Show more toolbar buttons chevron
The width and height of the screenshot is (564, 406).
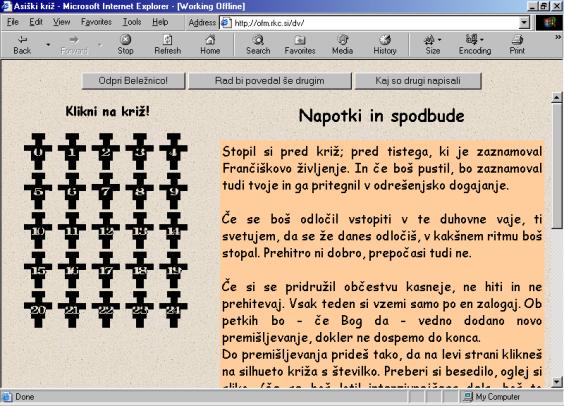[558, 37]
